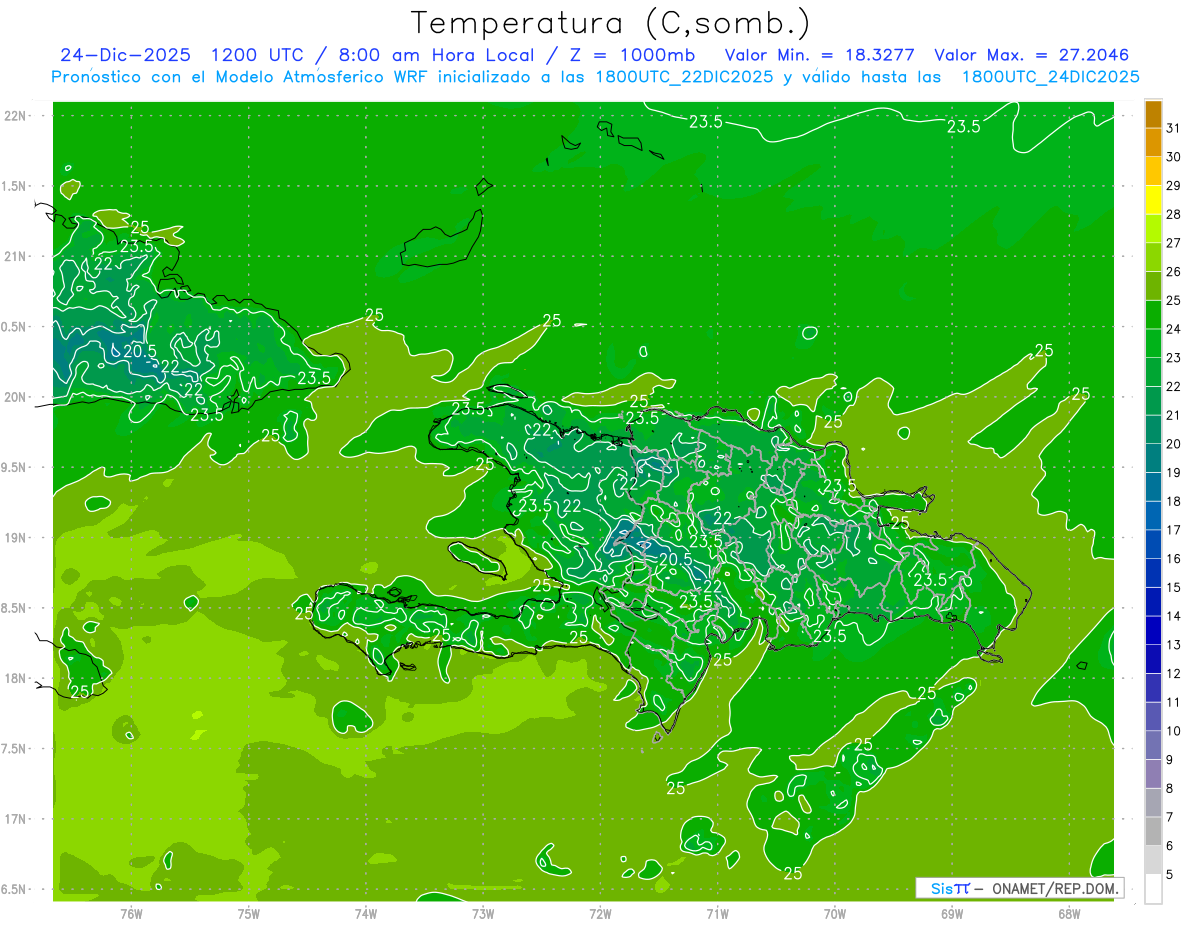Viewport: 1200px width, 927px height.
Task: Click legend value '20'
Action: [x=1174, y=443]
